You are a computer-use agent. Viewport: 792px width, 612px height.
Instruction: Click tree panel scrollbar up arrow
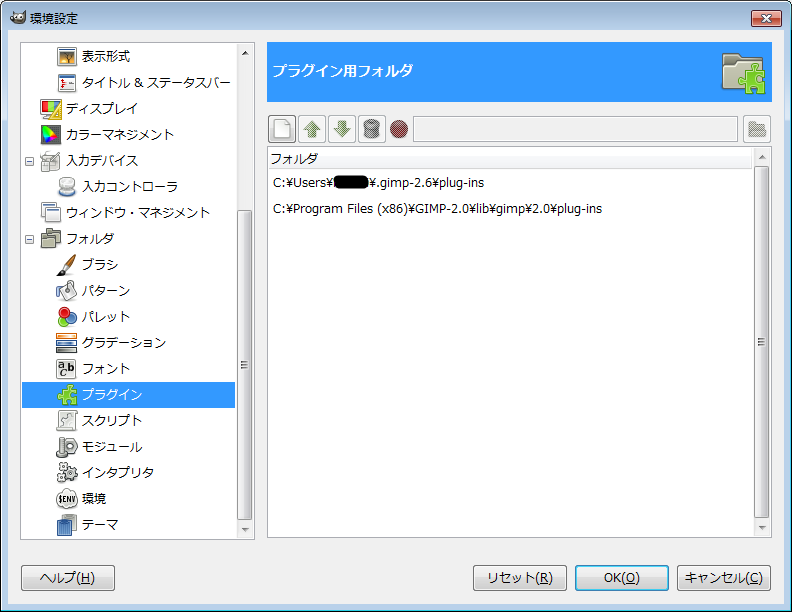pyautogui.click(x=245, y=53)
